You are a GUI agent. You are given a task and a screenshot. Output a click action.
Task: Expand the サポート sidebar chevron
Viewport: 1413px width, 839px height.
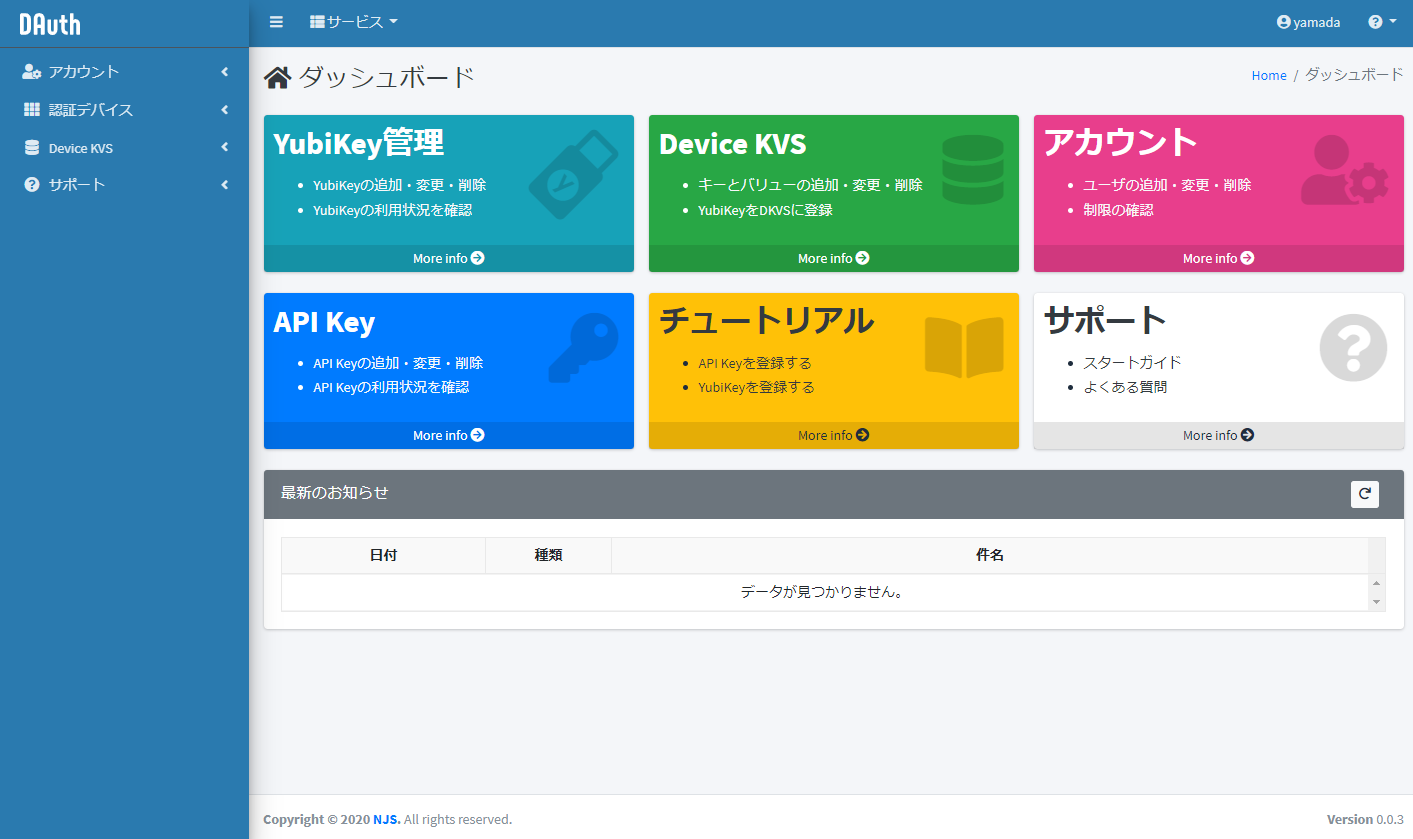pyautogui.click(x=225, y=185)
